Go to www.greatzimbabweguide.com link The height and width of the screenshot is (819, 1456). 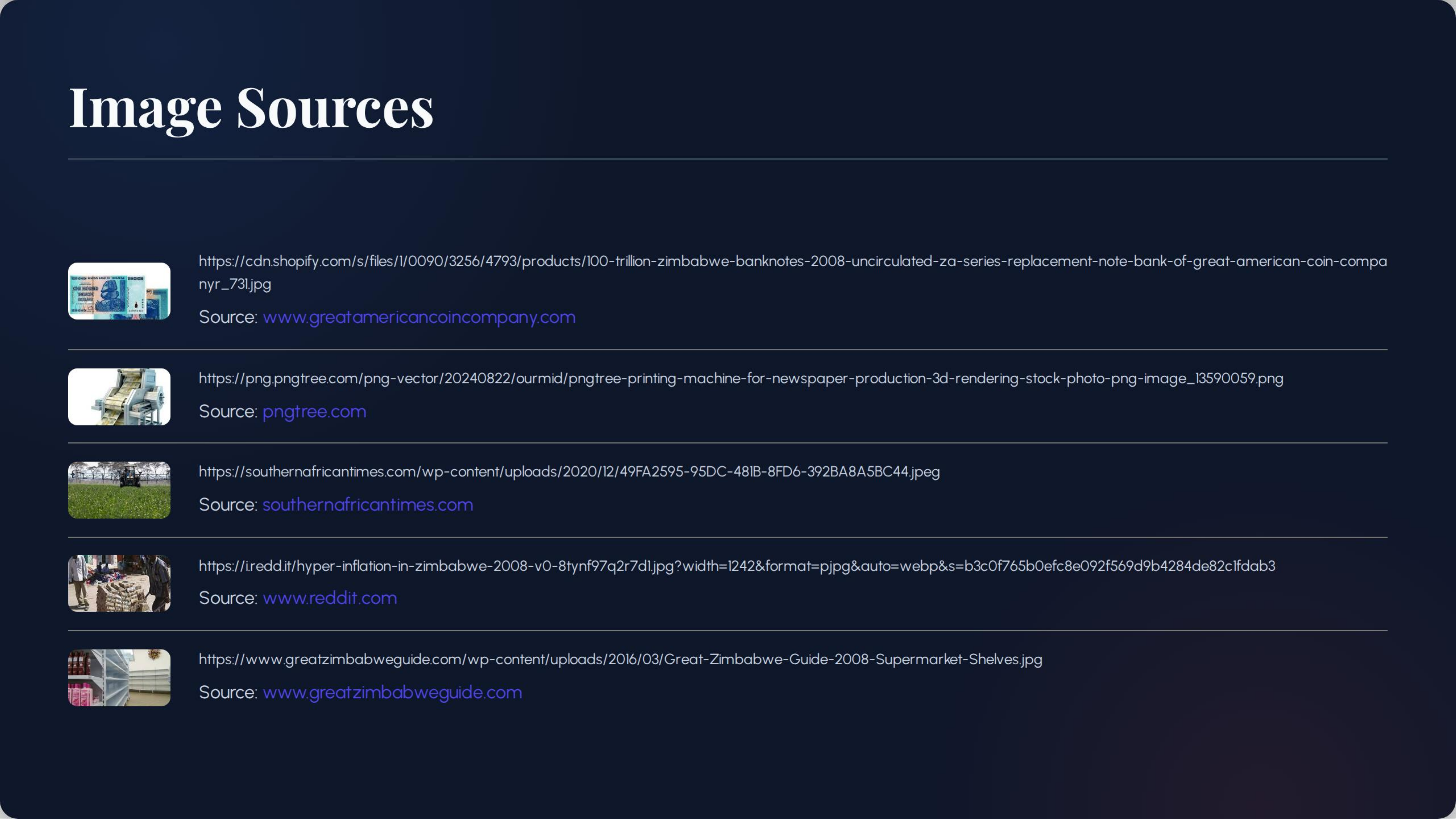coord(392,692)
